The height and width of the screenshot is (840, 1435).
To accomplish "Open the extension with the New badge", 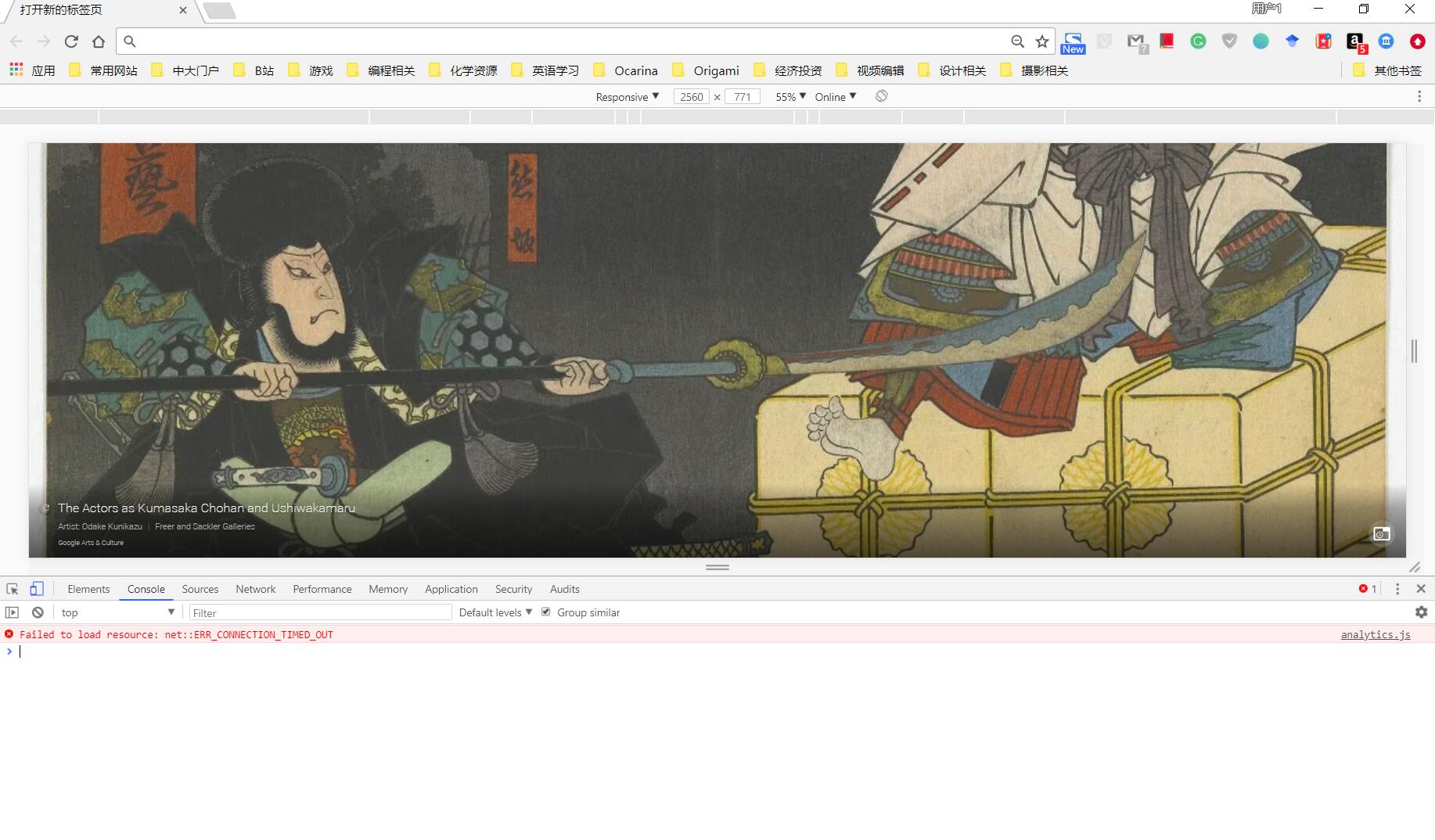I will click(x=1073, y=43).
